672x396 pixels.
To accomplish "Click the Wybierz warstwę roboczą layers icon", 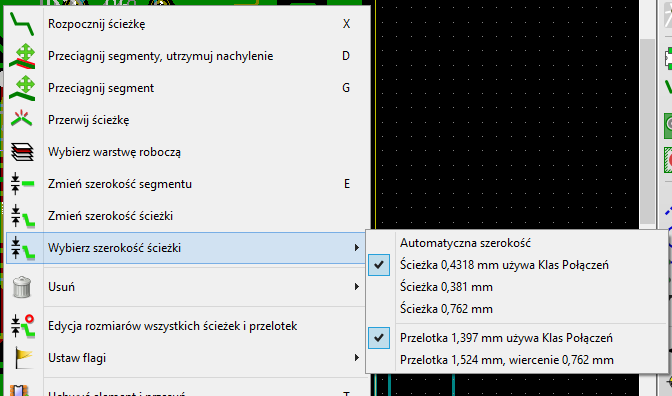I will click(x=22, y=152).
